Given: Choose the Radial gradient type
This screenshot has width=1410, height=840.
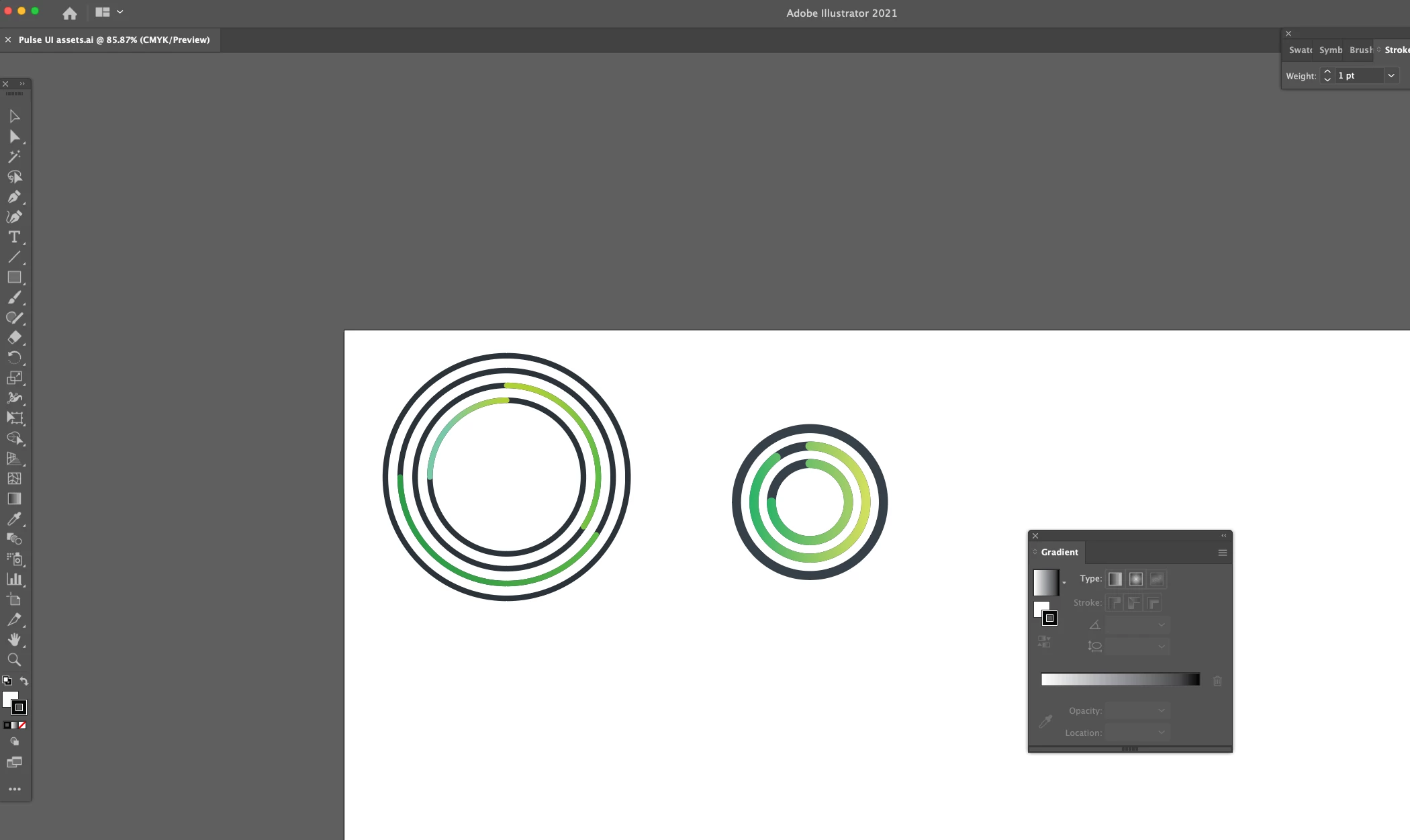Looking at the screenshot, I should [x=1135, y=579].
